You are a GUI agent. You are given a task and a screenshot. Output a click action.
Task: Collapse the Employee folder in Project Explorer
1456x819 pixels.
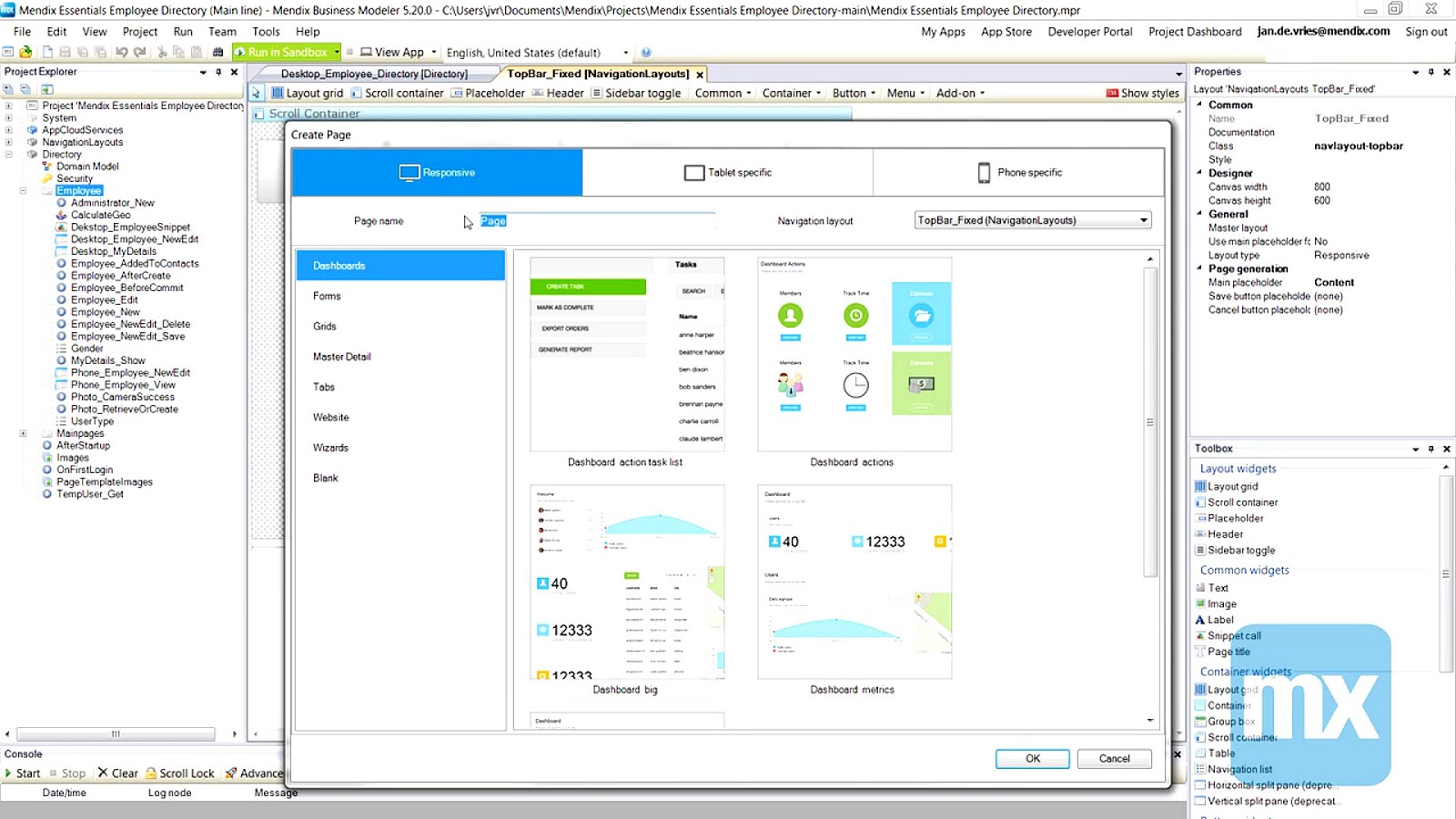click(x=23, y=191)
